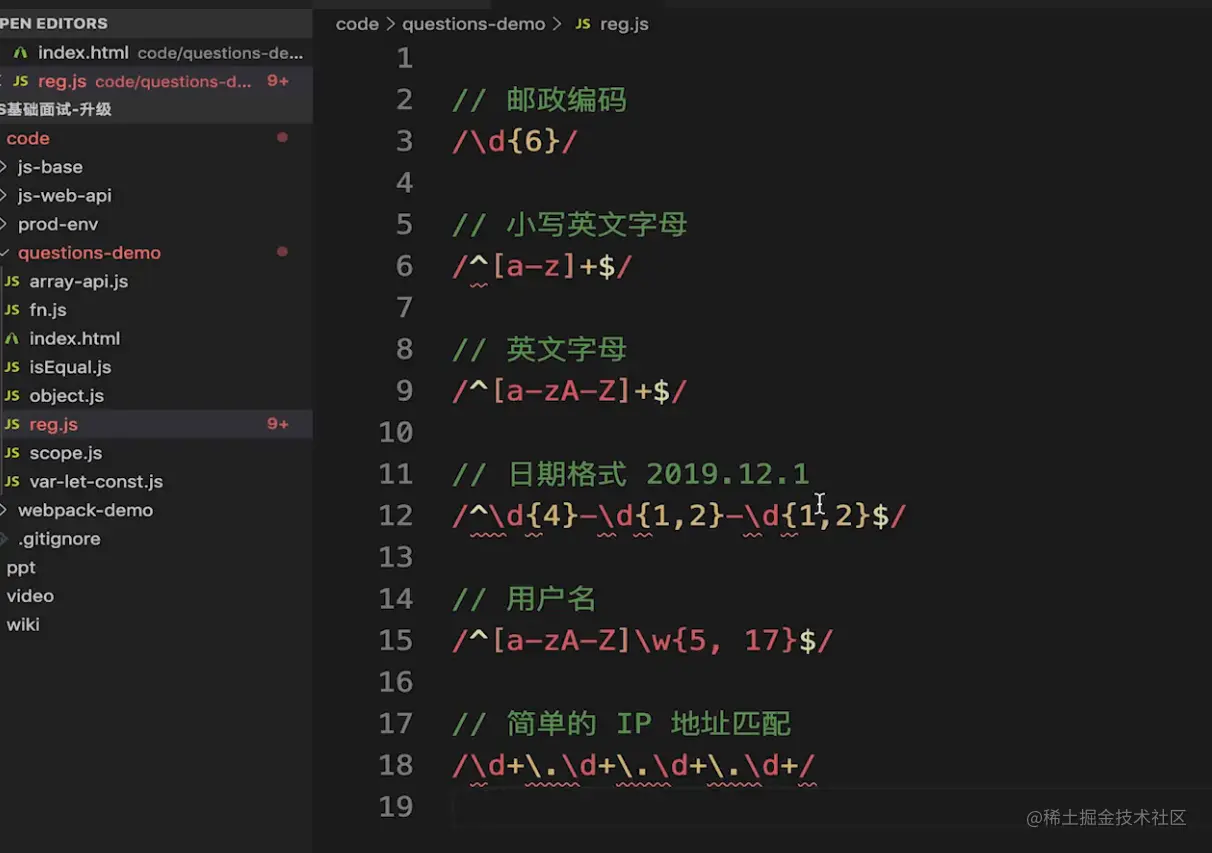Click the questions-demo breadcrumb segment

coord(473,24)
